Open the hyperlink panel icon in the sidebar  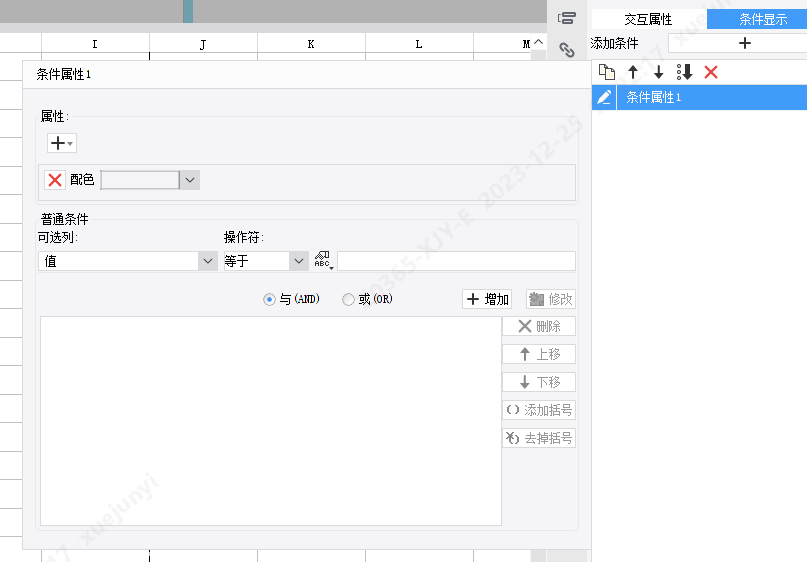coord(567,49)
